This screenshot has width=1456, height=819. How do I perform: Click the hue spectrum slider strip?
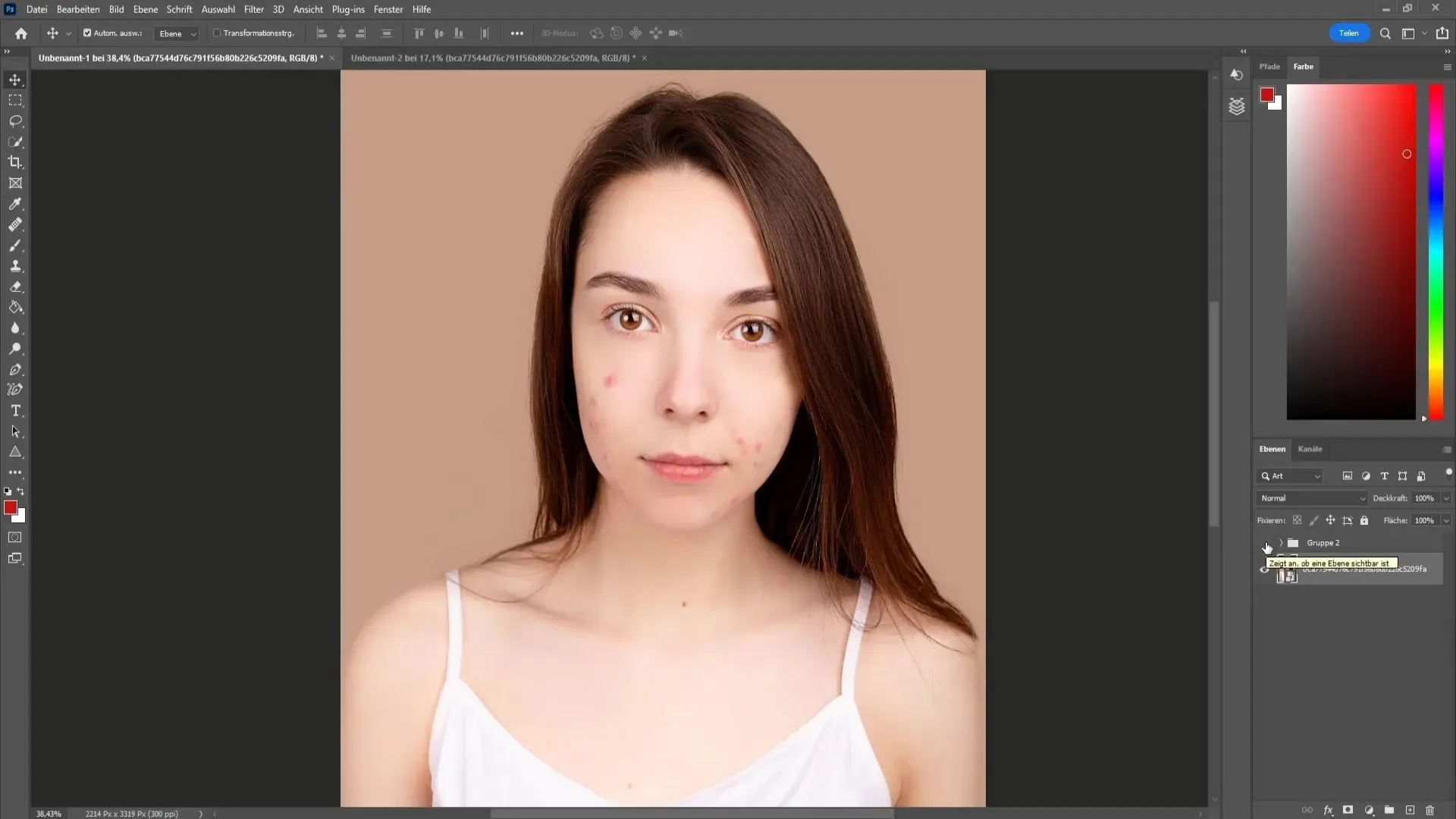pyautogui.click(x=1436, y=252)
